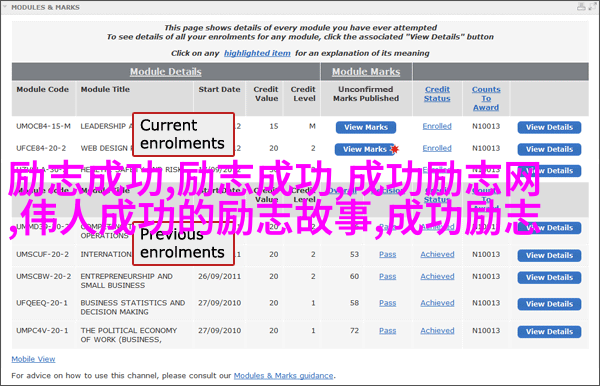The image size is (600, 386).
Task: Click start date 27/09/2010 for UMPC4V-20-1
Action: (x=219, y=331)
